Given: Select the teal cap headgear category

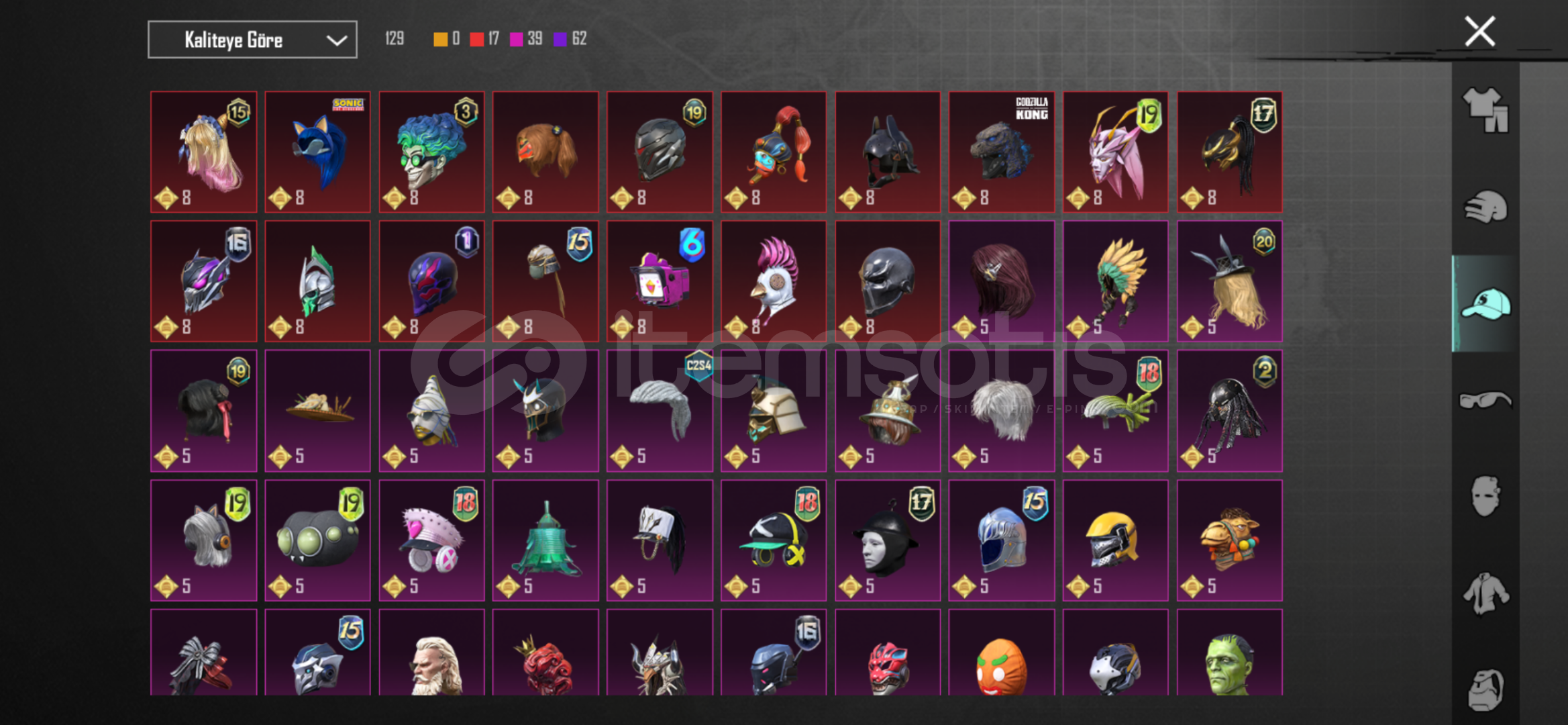Looking at the screenshot, I should coord(1485,303).
